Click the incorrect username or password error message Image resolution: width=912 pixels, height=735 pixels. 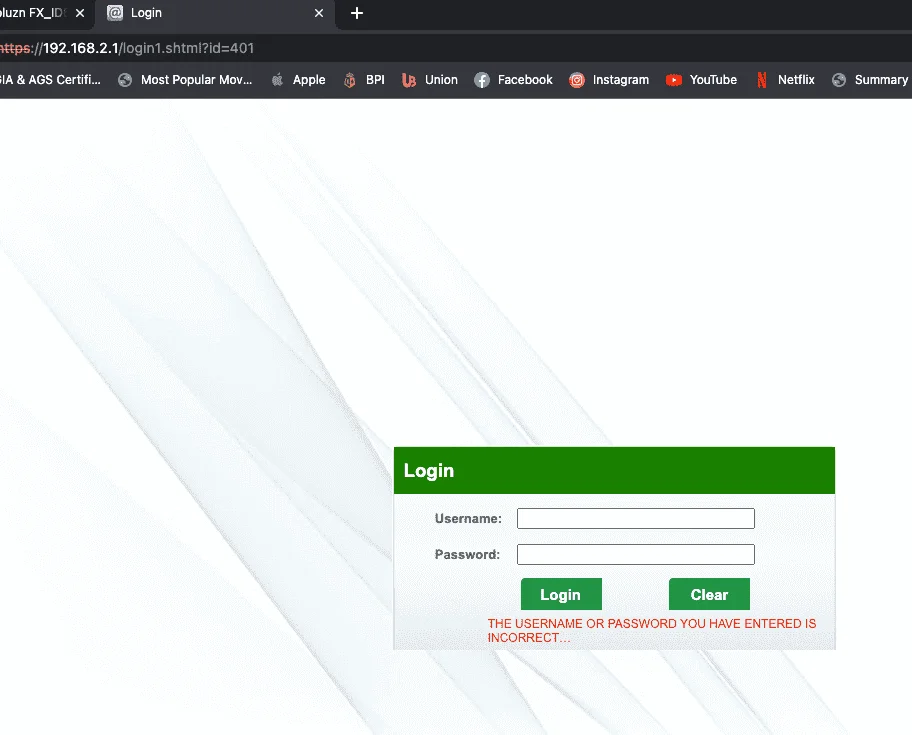coord(651,630)
